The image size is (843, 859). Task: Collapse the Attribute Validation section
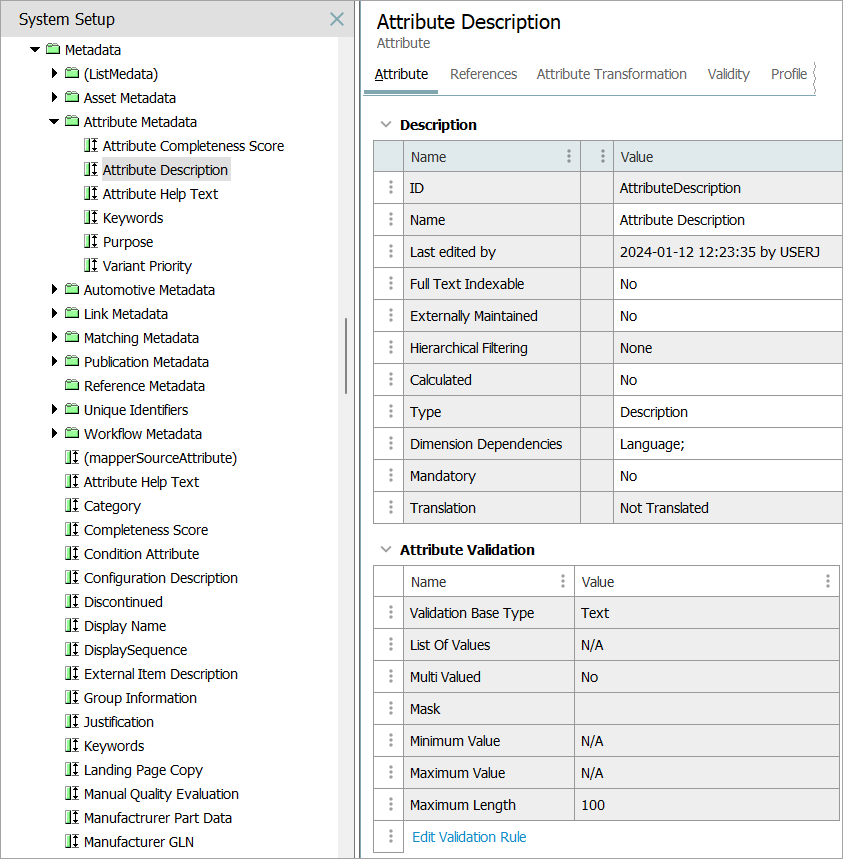[385, 550]
